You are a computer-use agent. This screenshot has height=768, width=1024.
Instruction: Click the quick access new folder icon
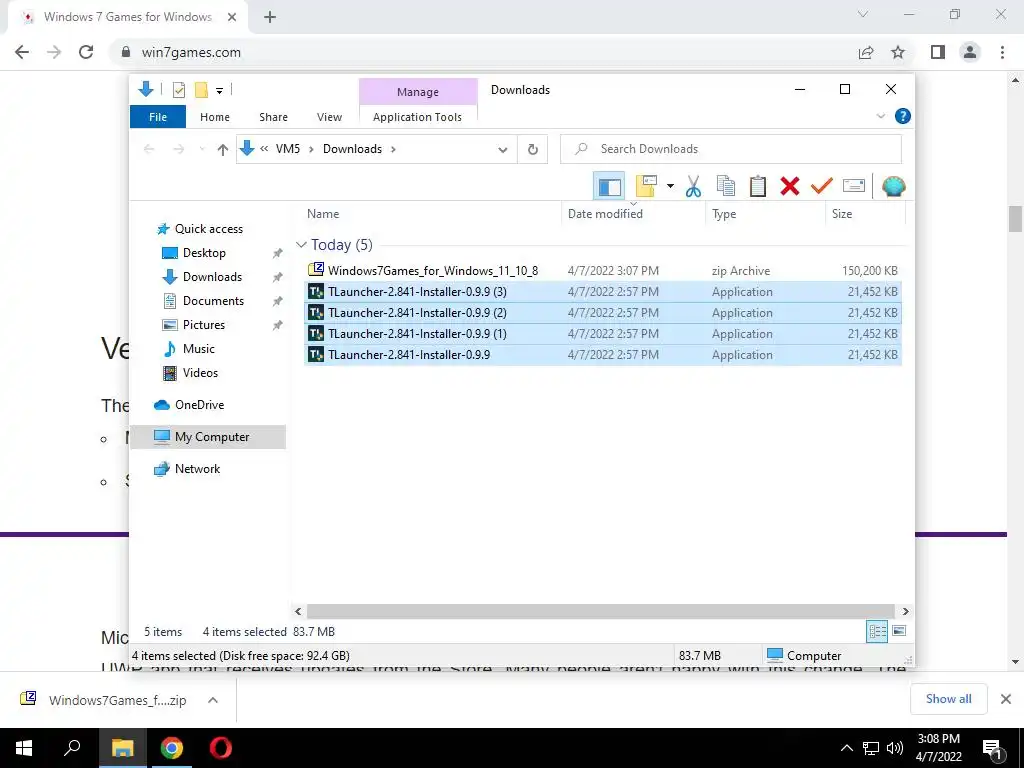coord(201,90)
